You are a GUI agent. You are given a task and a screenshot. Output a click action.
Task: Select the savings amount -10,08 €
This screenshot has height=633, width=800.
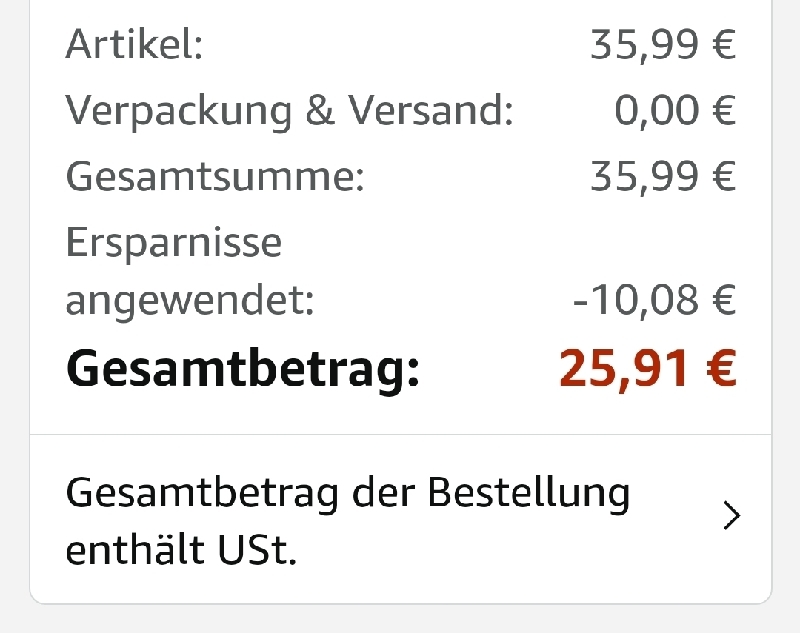pos(655,300)
